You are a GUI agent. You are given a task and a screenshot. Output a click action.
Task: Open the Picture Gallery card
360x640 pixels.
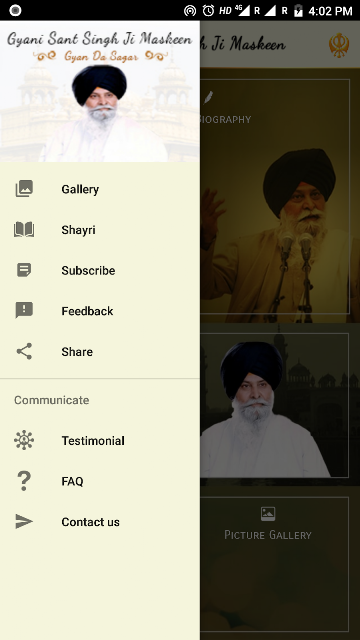point(274,564)
